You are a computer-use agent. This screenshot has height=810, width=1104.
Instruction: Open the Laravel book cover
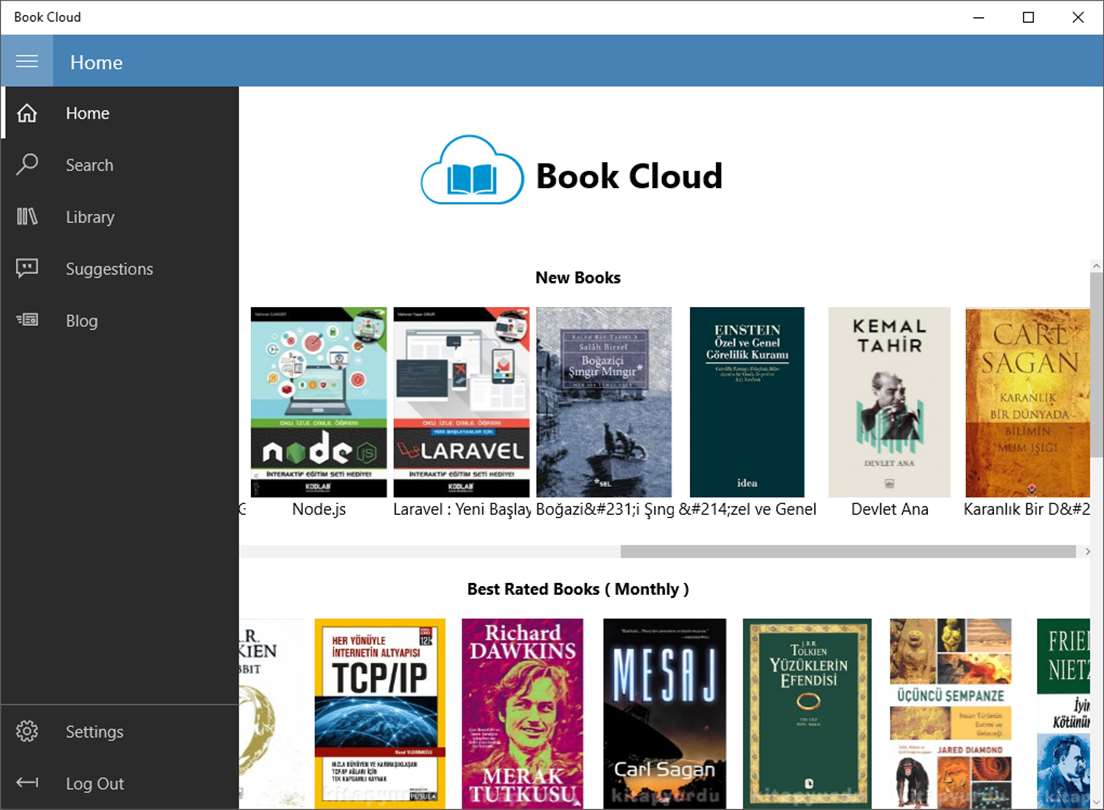[461, 402]
